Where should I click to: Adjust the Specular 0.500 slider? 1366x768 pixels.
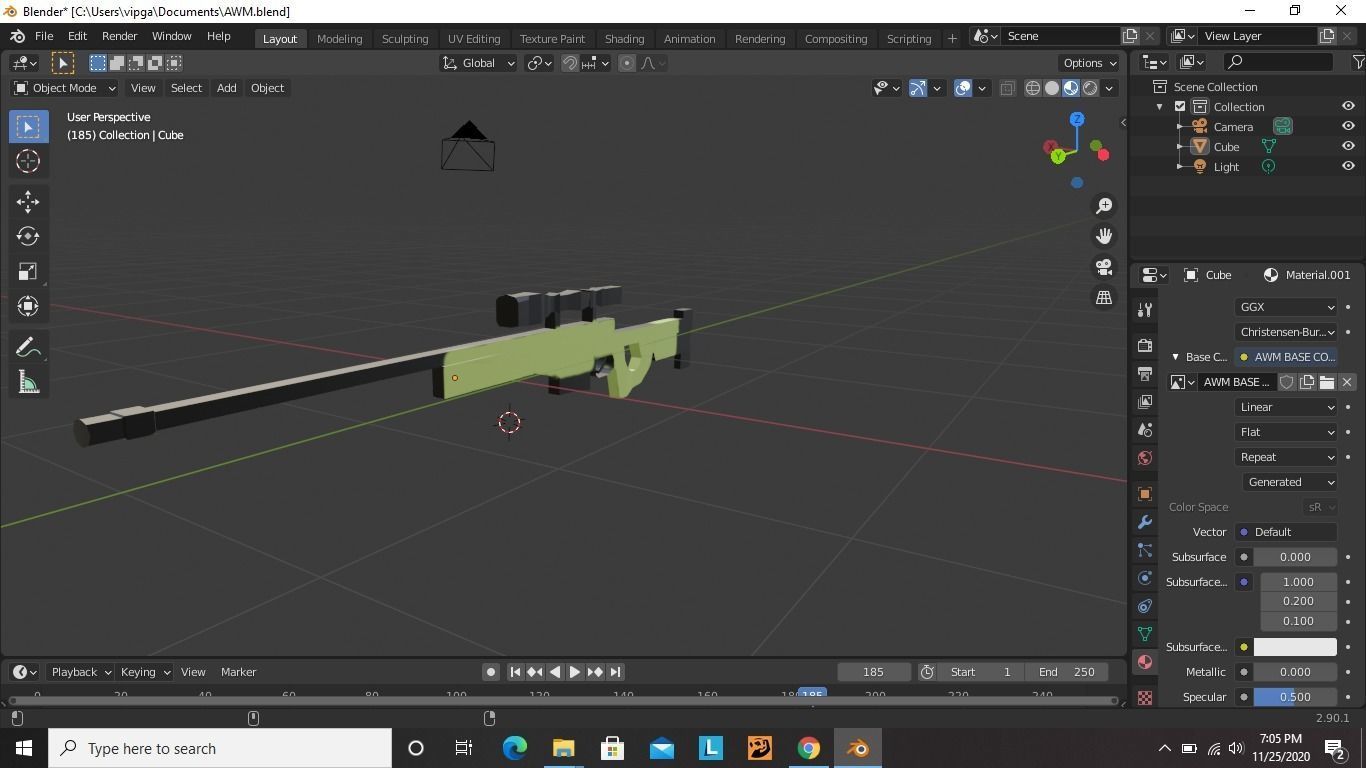click(1295, 697)
